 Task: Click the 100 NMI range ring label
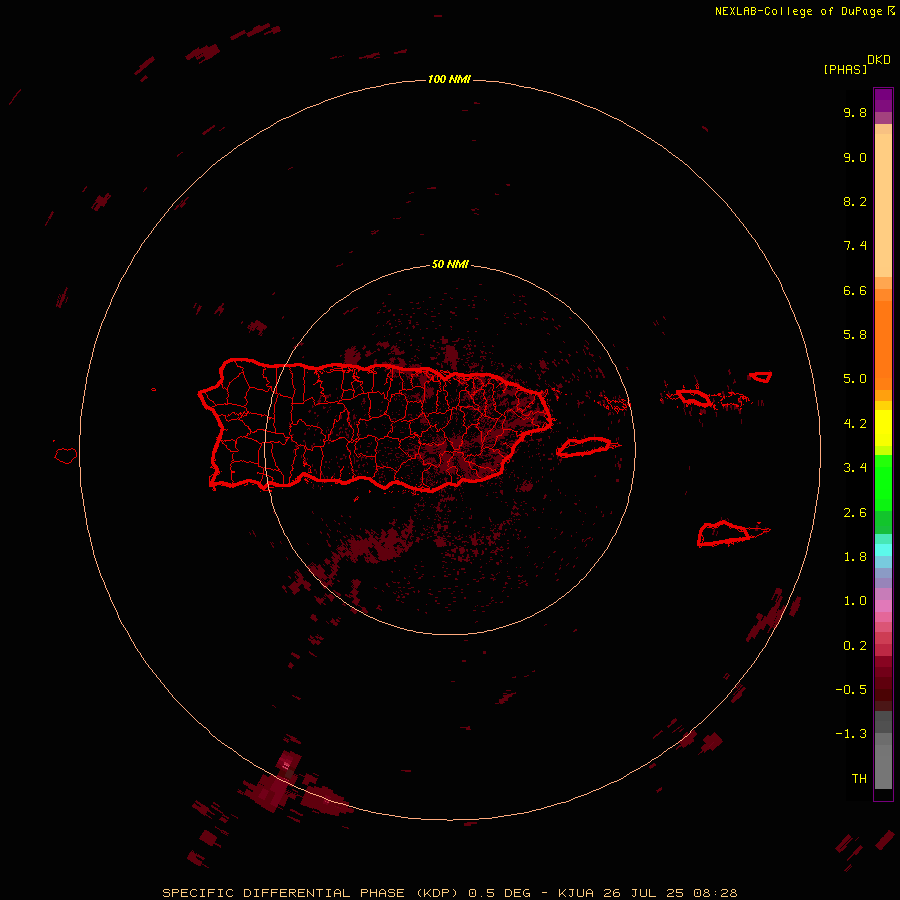449,79
